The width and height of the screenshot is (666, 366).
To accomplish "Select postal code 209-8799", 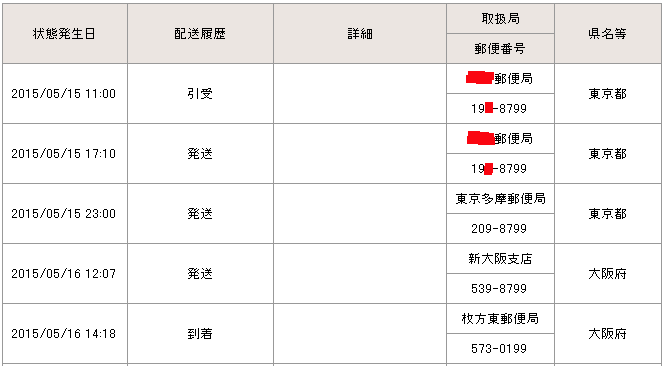I will point(500,229).
